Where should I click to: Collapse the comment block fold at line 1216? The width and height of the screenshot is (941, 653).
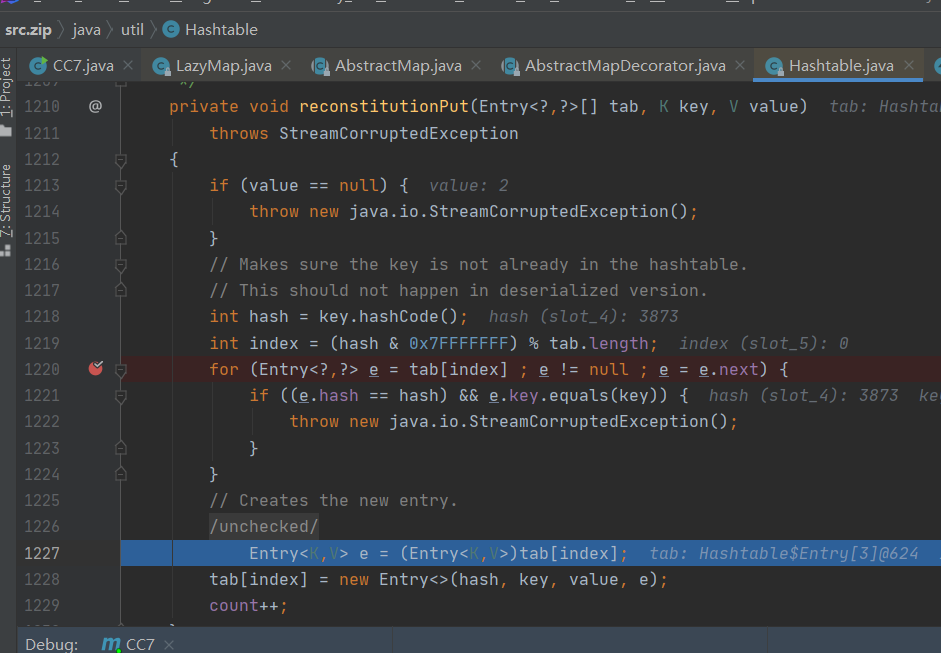pos(121,265)
